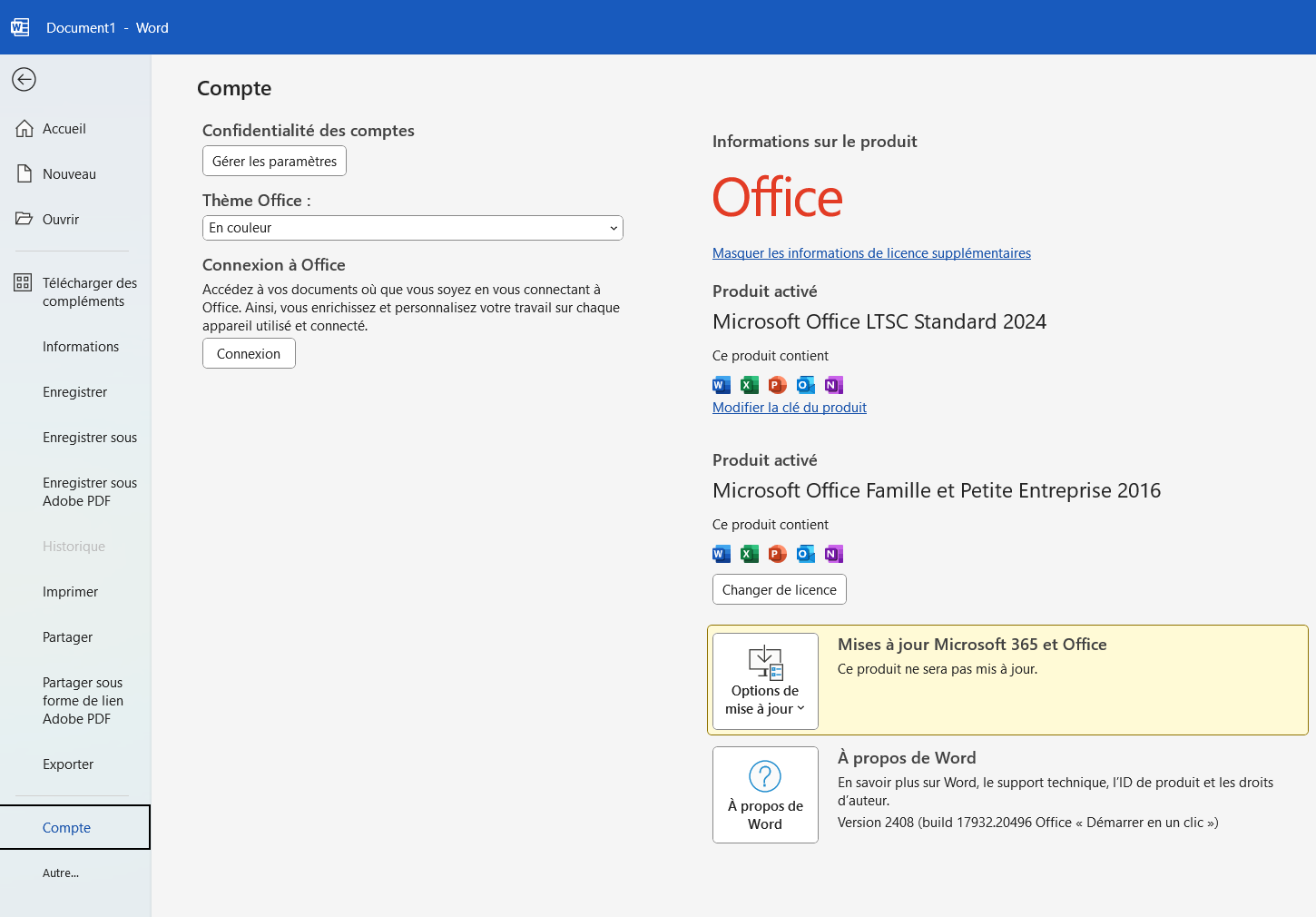Image resolution: width=1316 pixels, height=917 pixels.
Task: Click the Télécharger des compléments grid icon
Action: point(23,282)
